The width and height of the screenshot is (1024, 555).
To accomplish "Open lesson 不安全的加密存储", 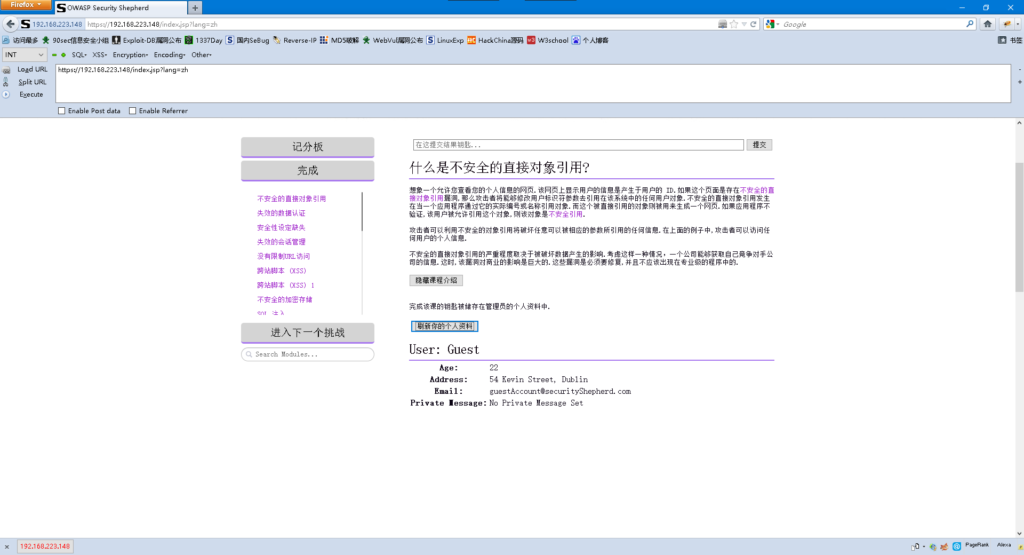I will point(285,299).
